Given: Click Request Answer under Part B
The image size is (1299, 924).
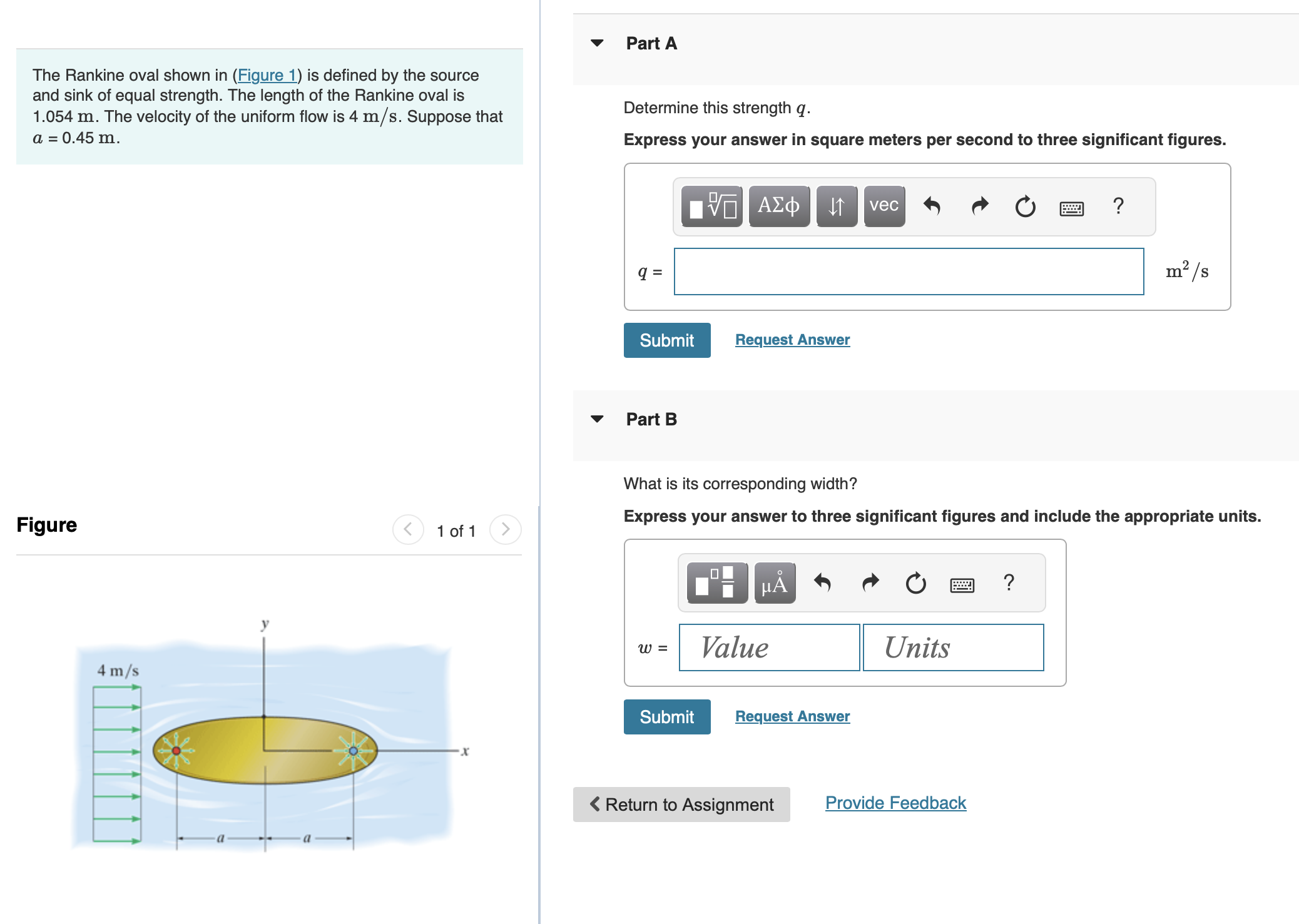Looking at the screenshot, I should point(792,716).
